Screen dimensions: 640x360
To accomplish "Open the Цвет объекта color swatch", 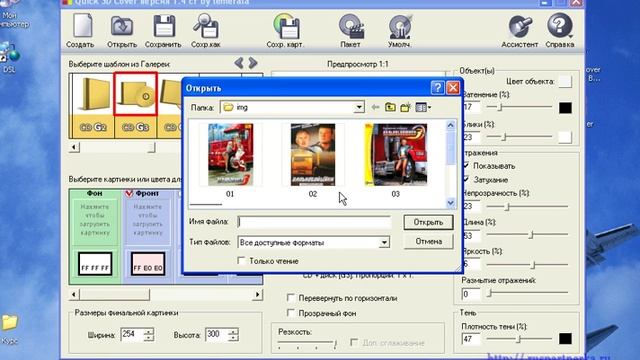I will 565,81.
